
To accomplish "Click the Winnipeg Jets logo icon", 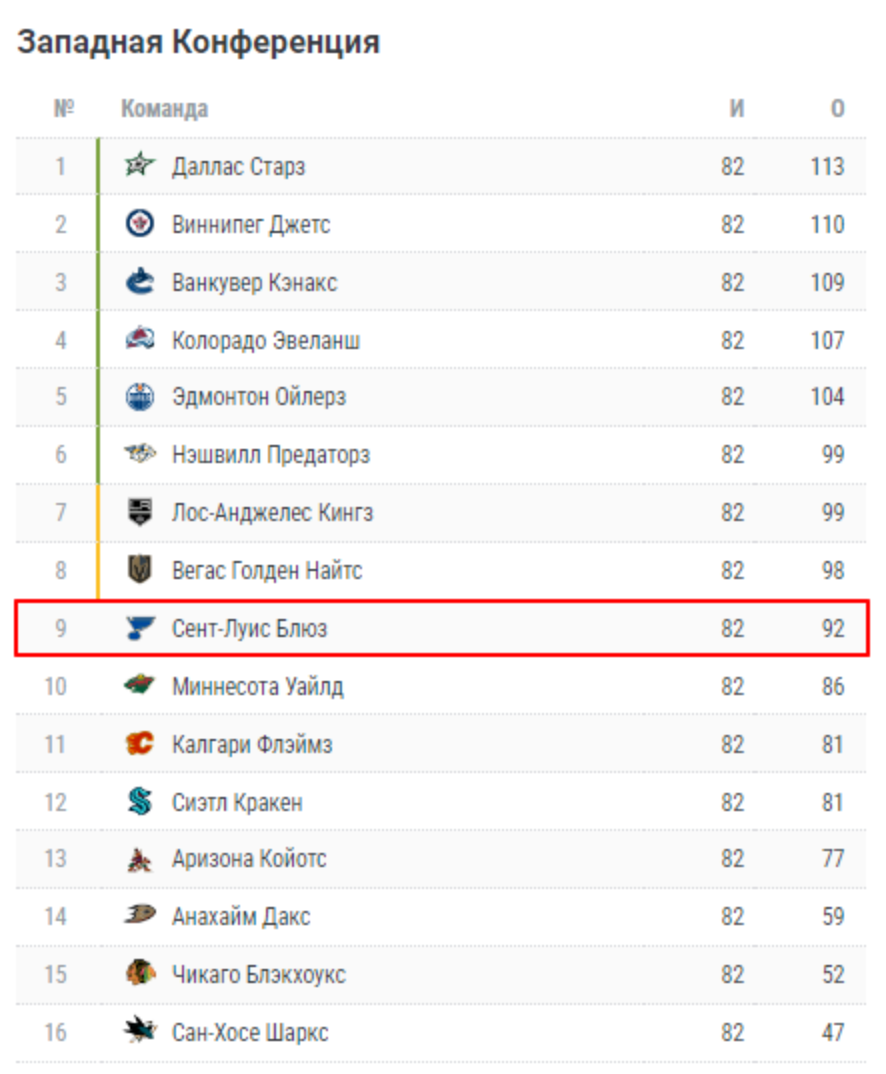I will 139,224.
